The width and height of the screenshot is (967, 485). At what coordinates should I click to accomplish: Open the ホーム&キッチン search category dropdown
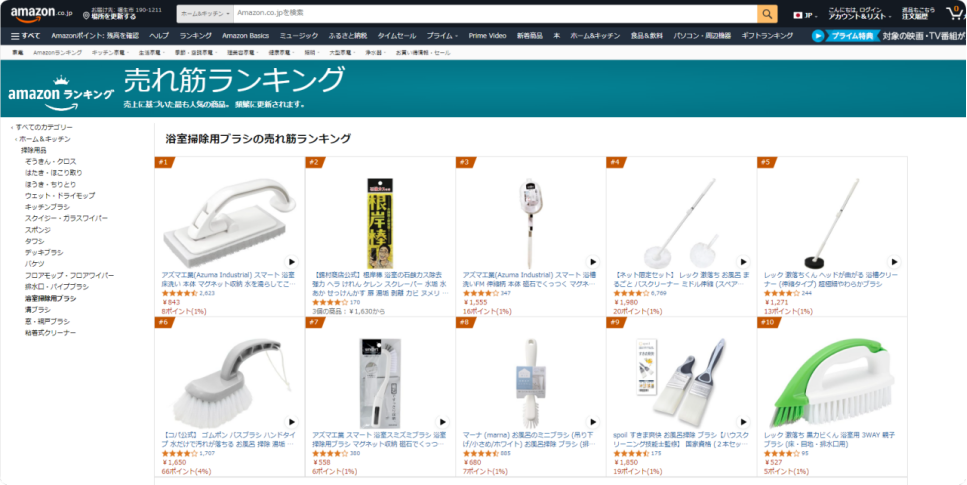(x=205, y=14)
